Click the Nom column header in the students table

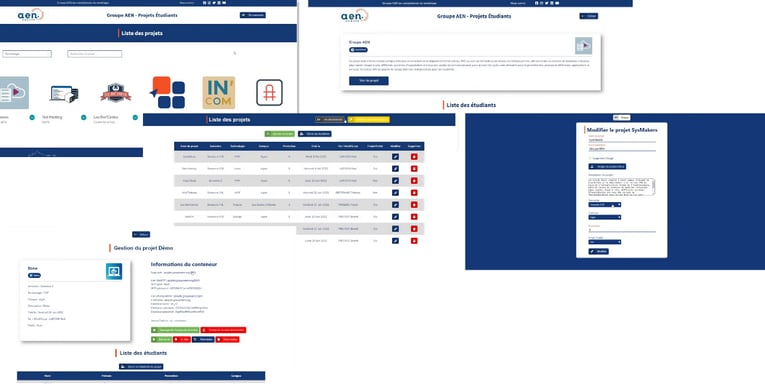(47, 376)
